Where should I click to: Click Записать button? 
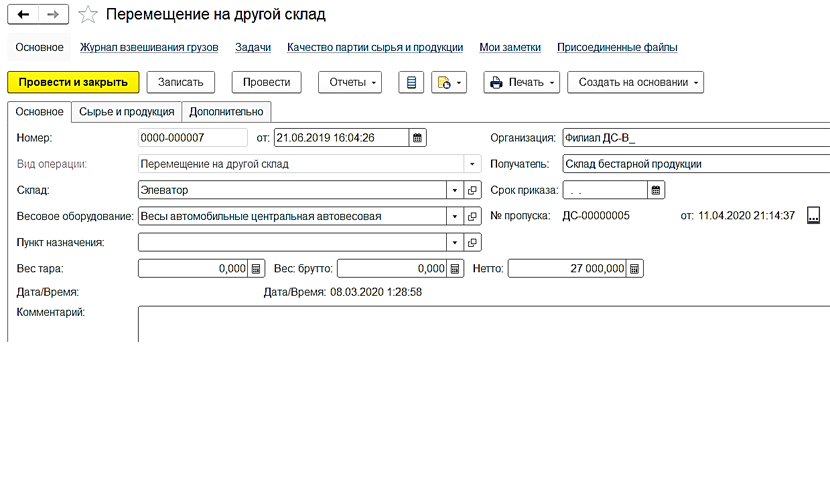[181, 83]
